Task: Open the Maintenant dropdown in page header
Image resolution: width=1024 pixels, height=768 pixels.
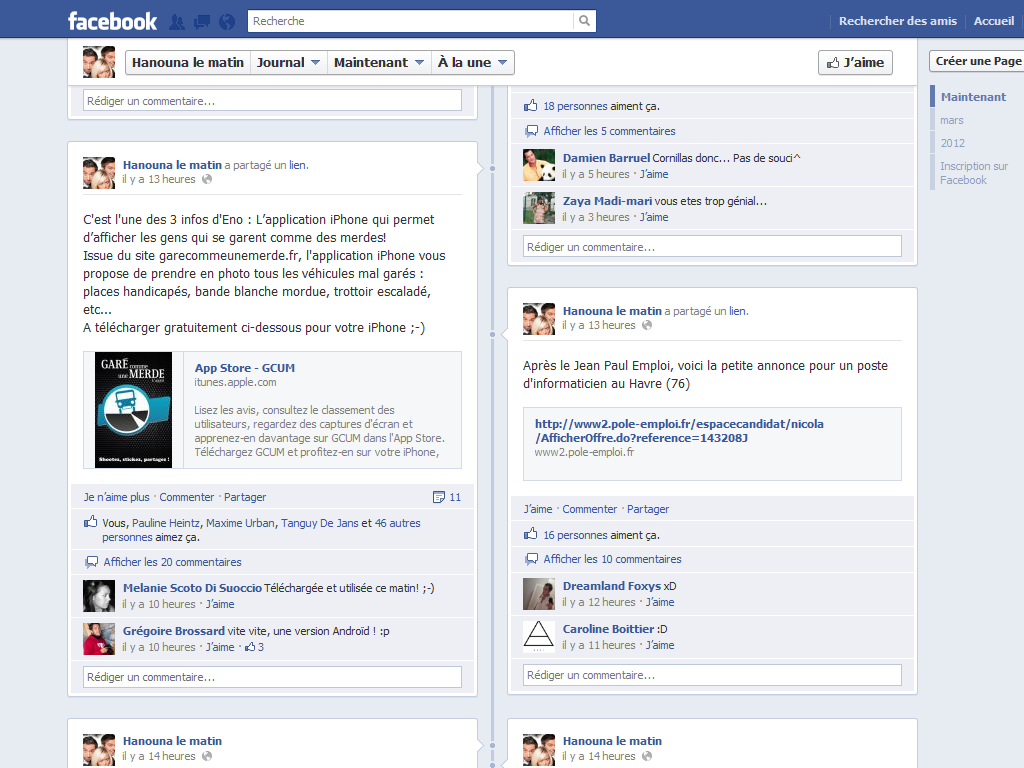Action: point(379,63)
